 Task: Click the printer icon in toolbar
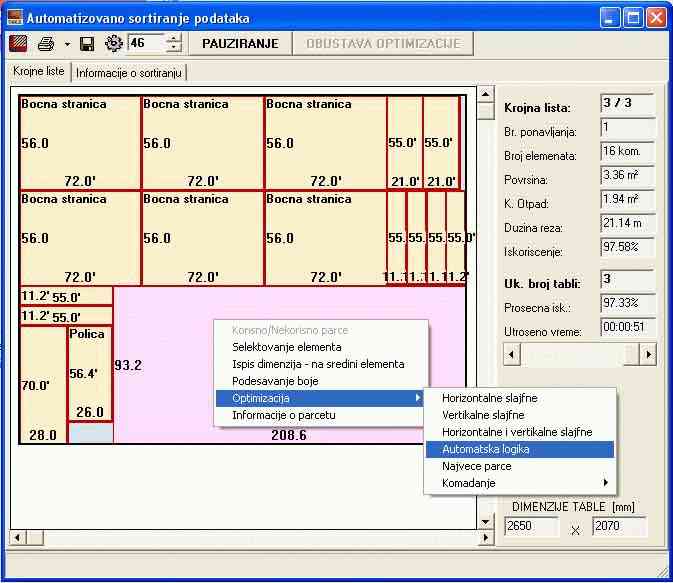pyautogui.click(x=45, y=44)
